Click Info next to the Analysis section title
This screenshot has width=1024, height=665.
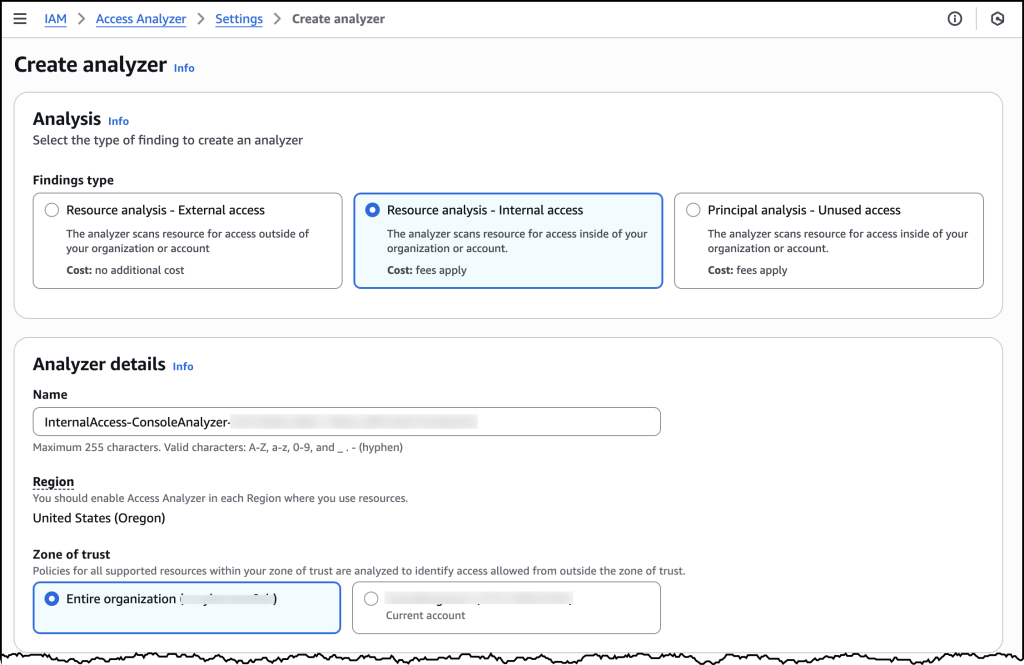coord(118,120)
